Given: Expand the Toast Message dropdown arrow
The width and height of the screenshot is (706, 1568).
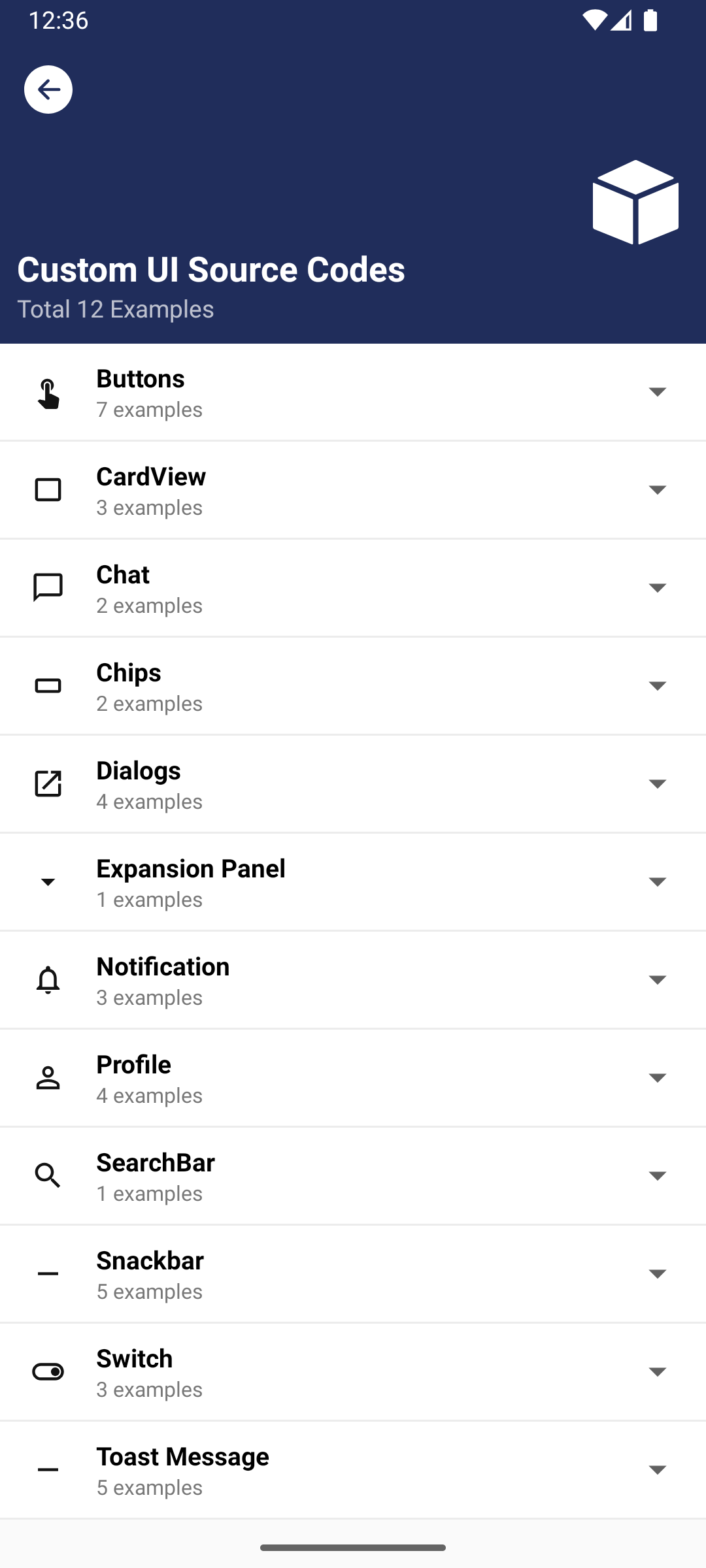Looking at the screenshot, I should (x=657, y=1469).
